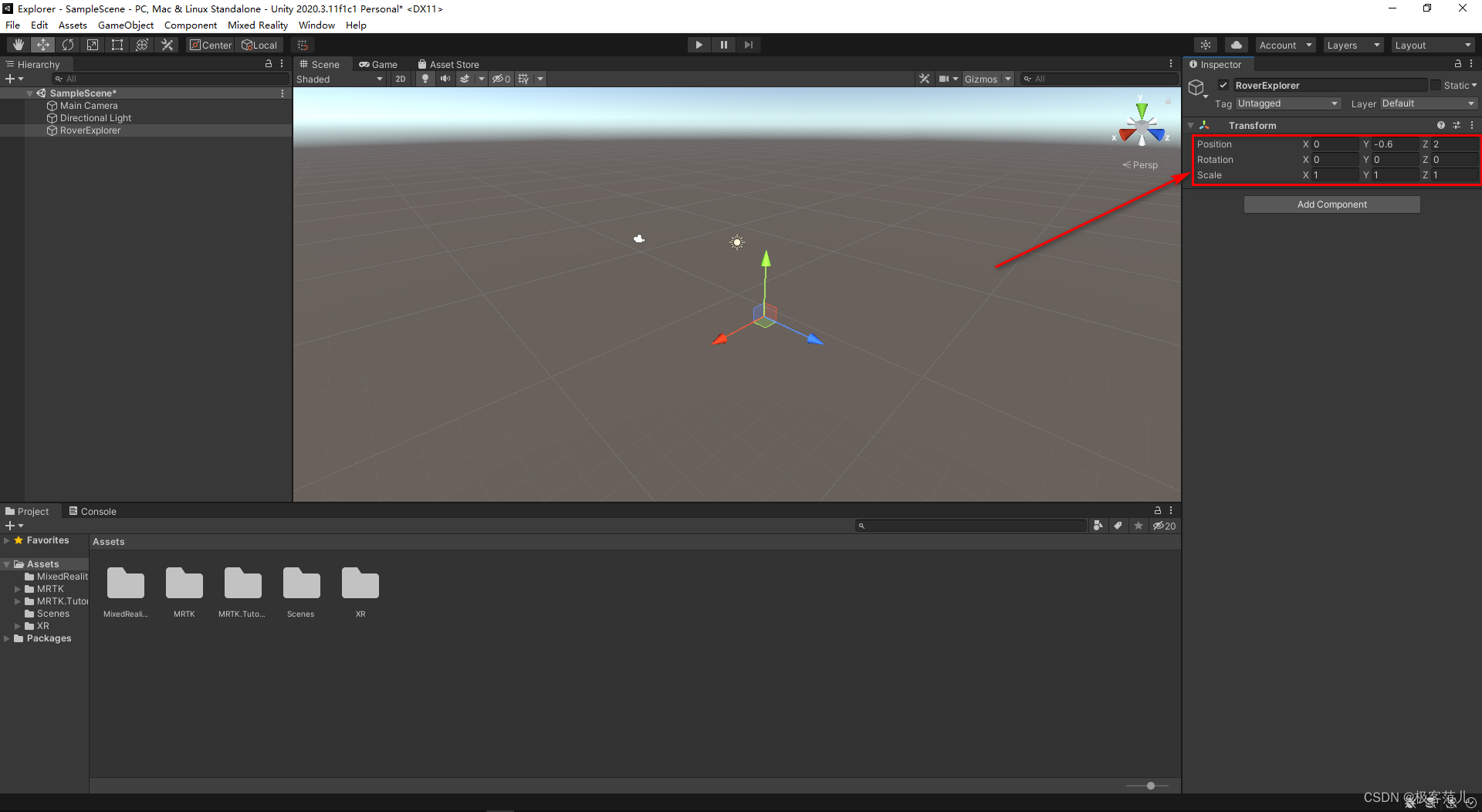
Task: Click the Pause button
Action: [x=723, y=45]
